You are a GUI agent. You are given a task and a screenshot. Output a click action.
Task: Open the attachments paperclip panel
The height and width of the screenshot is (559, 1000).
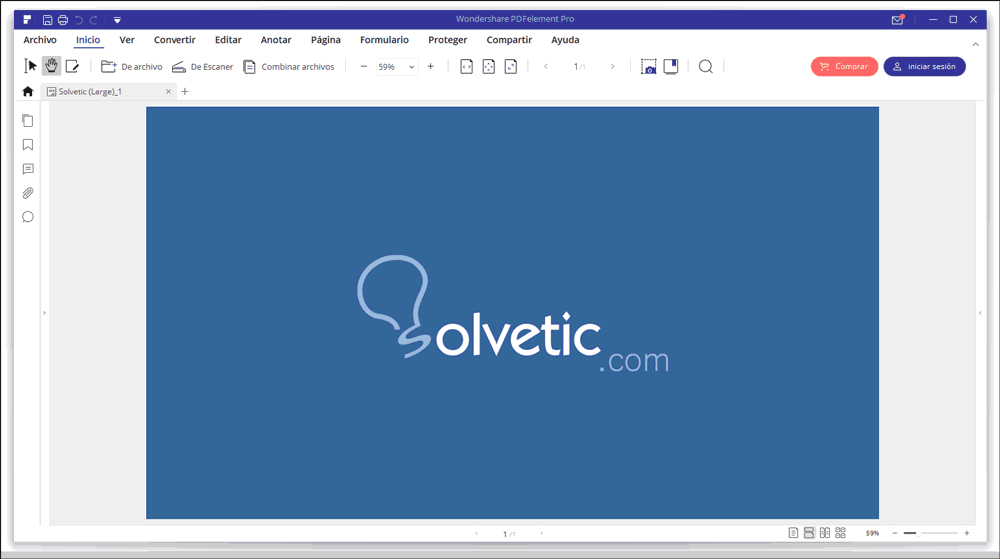(x=27, y=193)
